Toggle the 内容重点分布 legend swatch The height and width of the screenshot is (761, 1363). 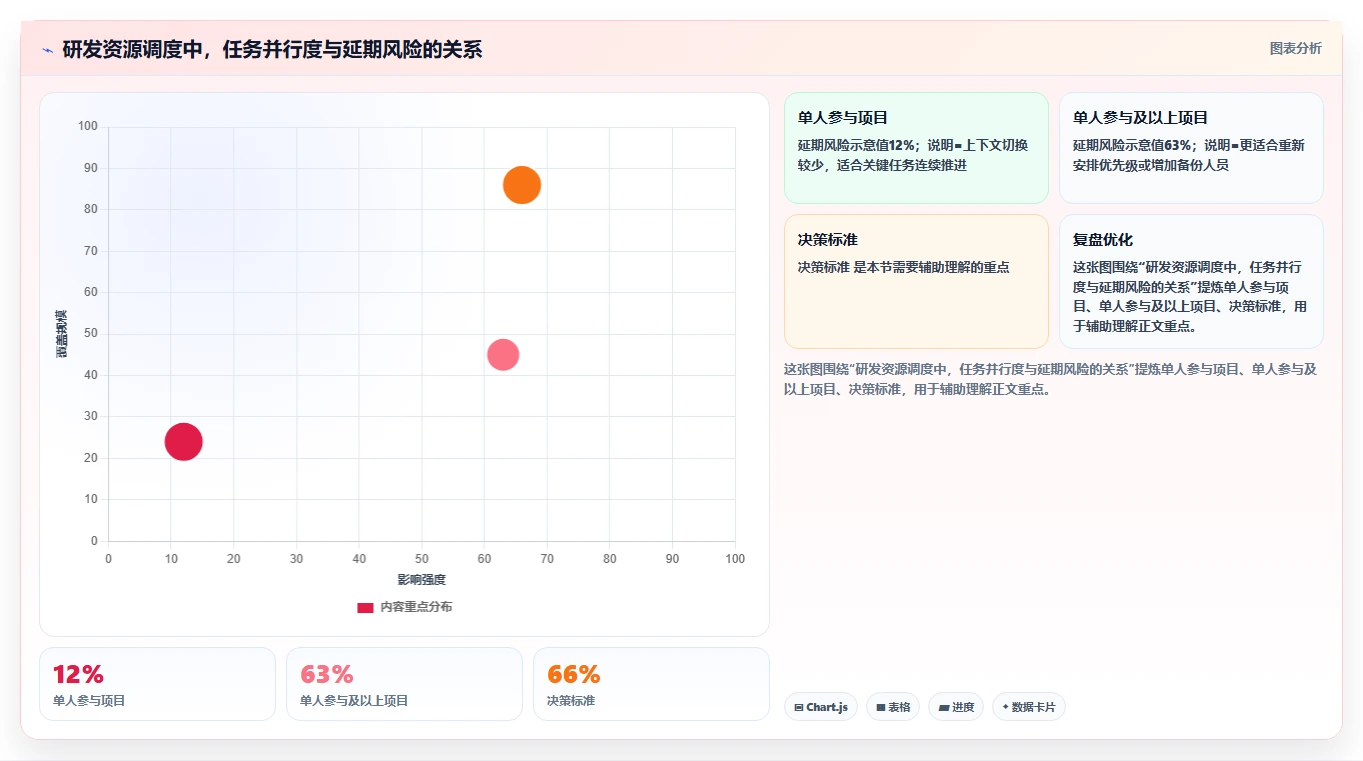click(365, 607)
